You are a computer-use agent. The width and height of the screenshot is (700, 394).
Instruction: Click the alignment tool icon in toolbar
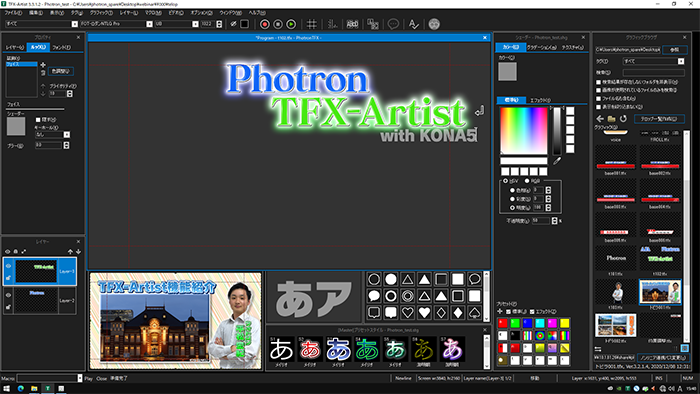pyautogui.click(x=332, y=24)
